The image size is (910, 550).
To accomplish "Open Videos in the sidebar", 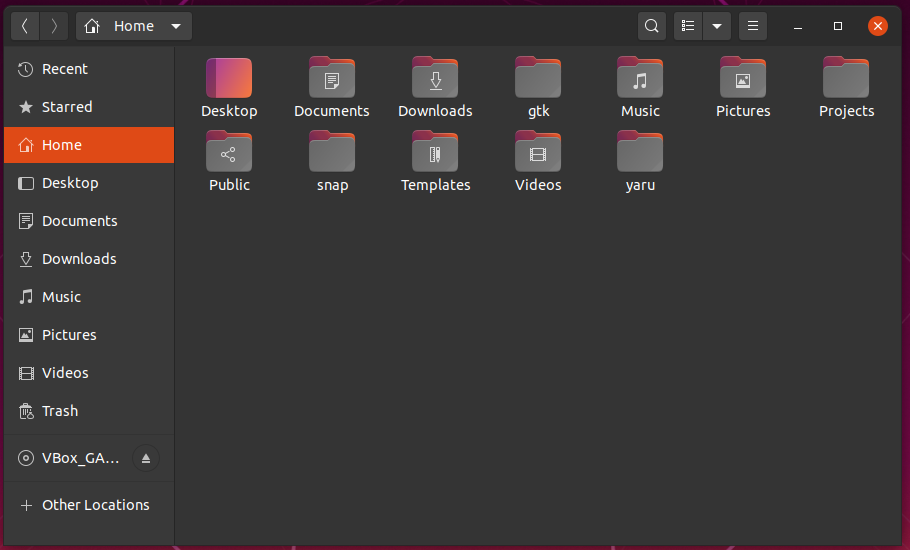I will coord(89,373).
